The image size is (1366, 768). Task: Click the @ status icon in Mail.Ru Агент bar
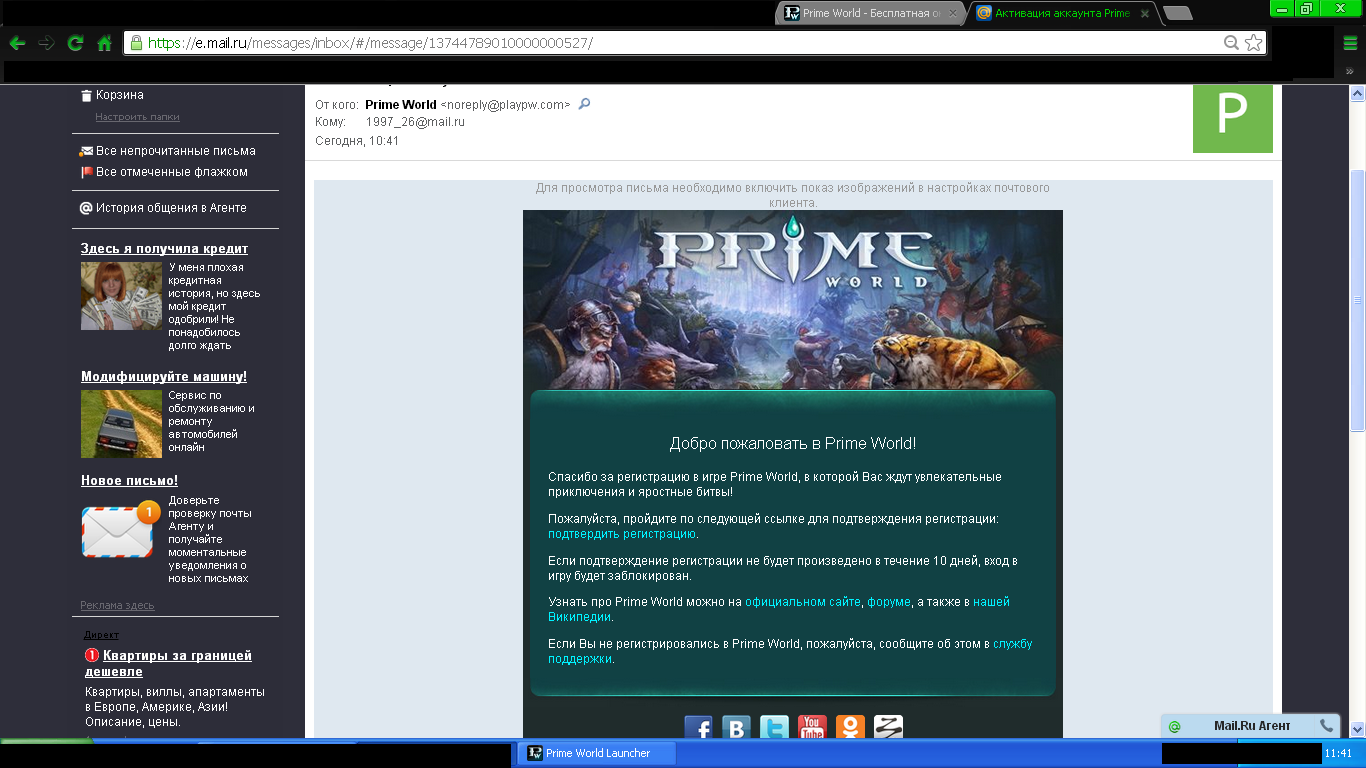pos(1174,727)
